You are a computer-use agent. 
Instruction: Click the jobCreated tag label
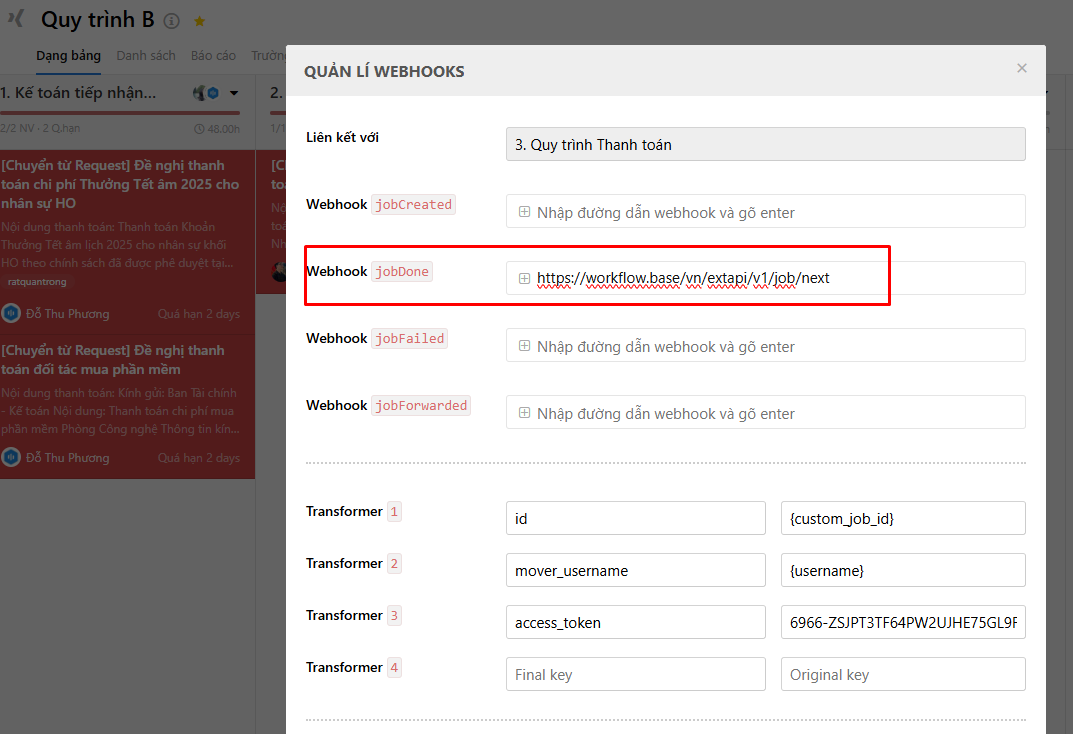413,205
